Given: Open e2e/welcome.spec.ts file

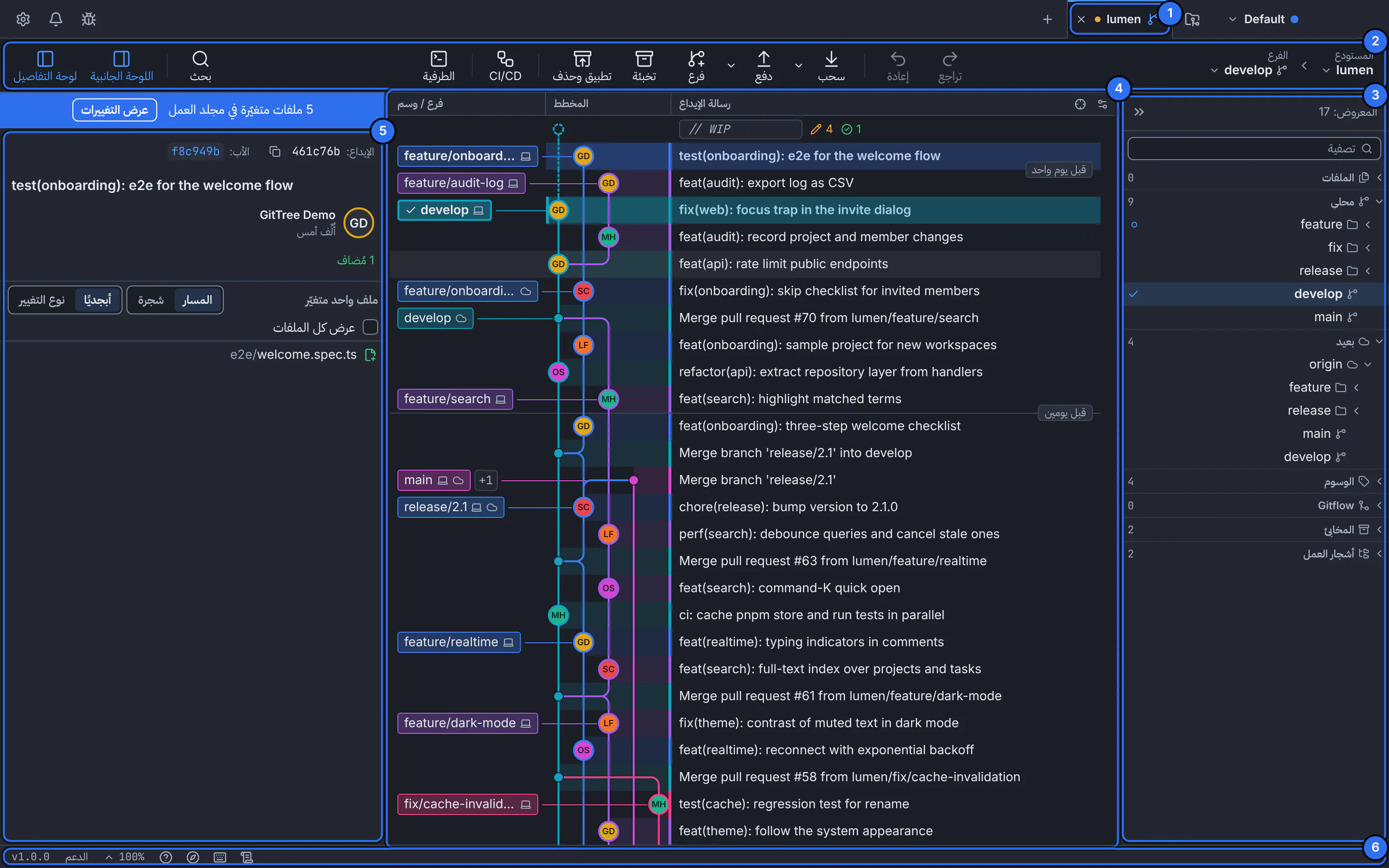Looking at the screenshot, I should click(x=303, y=355).
